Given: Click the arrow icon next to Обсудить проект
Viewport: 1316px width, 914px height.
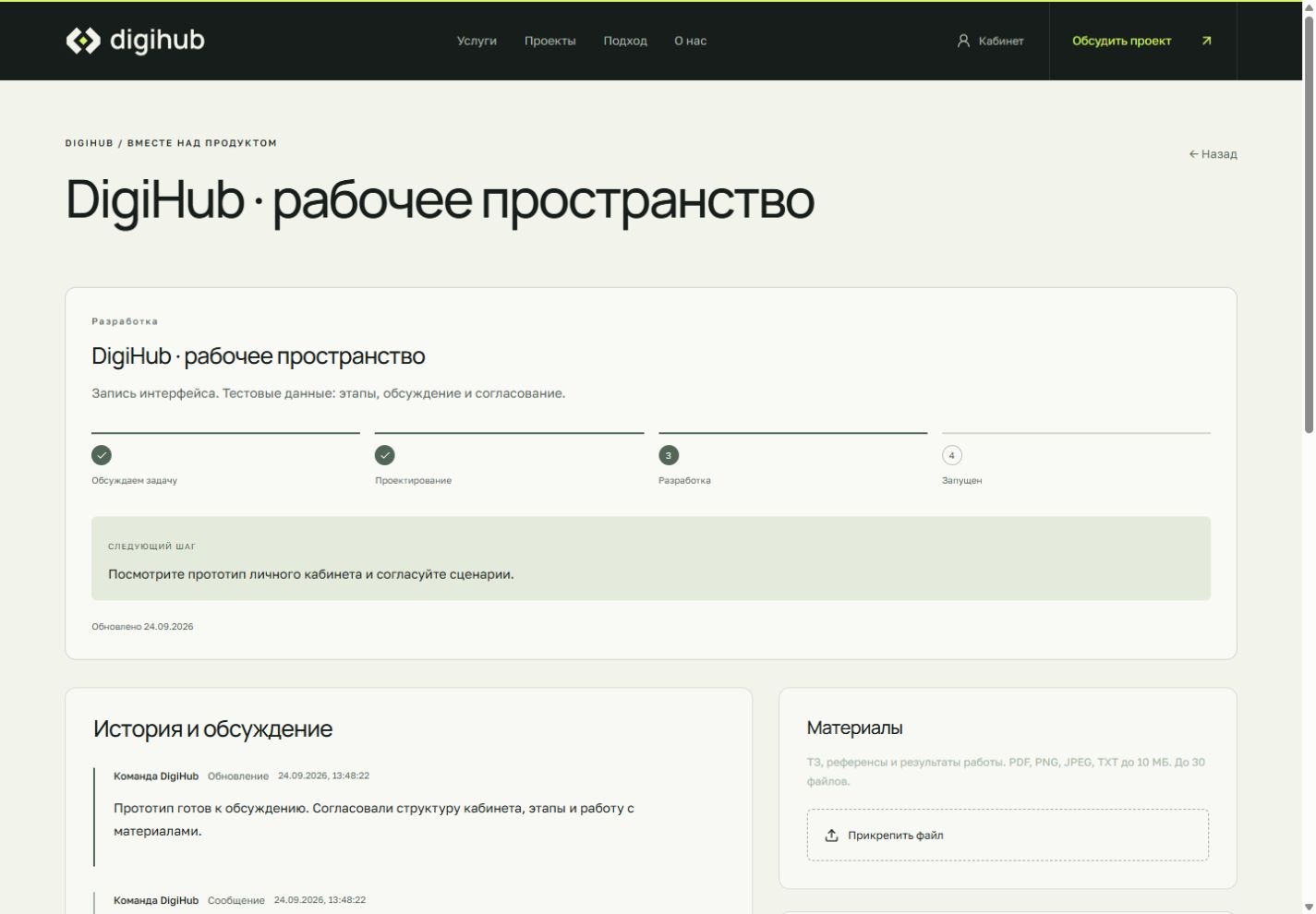Looking at the screenshot, I should pos(1206,41).
